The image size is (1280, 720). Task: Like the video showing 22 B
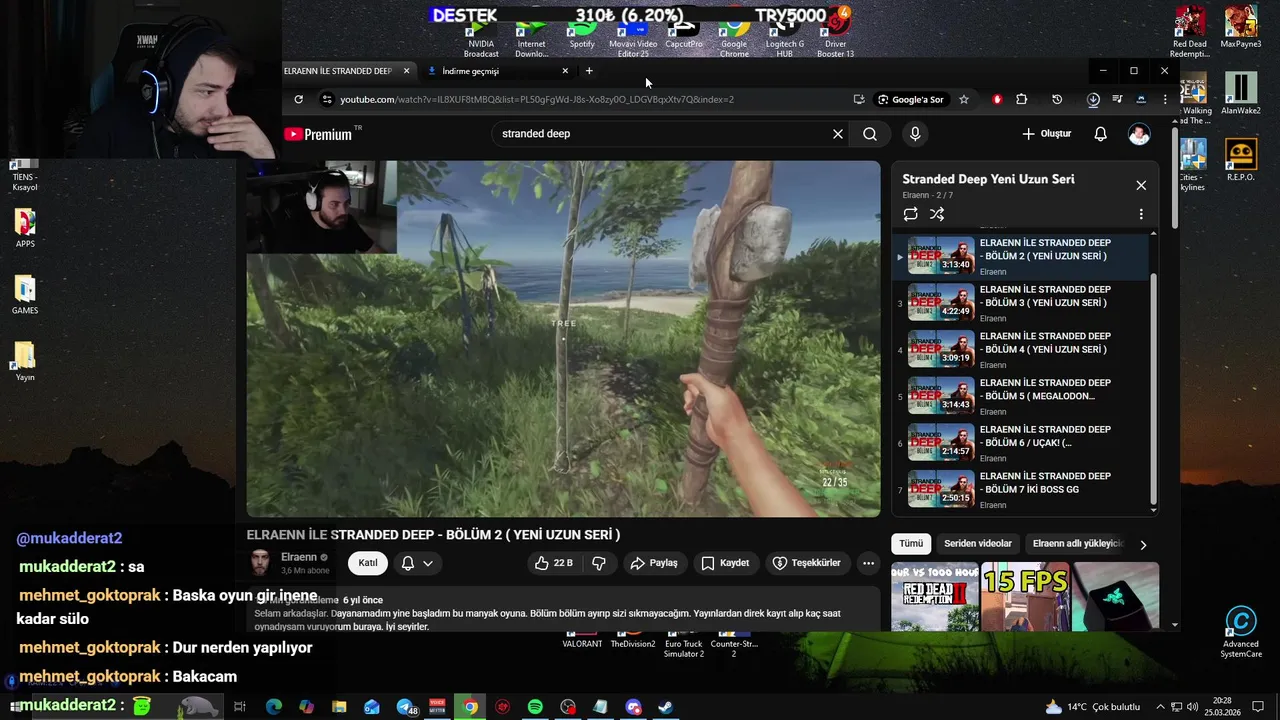[x=553, y=563]
